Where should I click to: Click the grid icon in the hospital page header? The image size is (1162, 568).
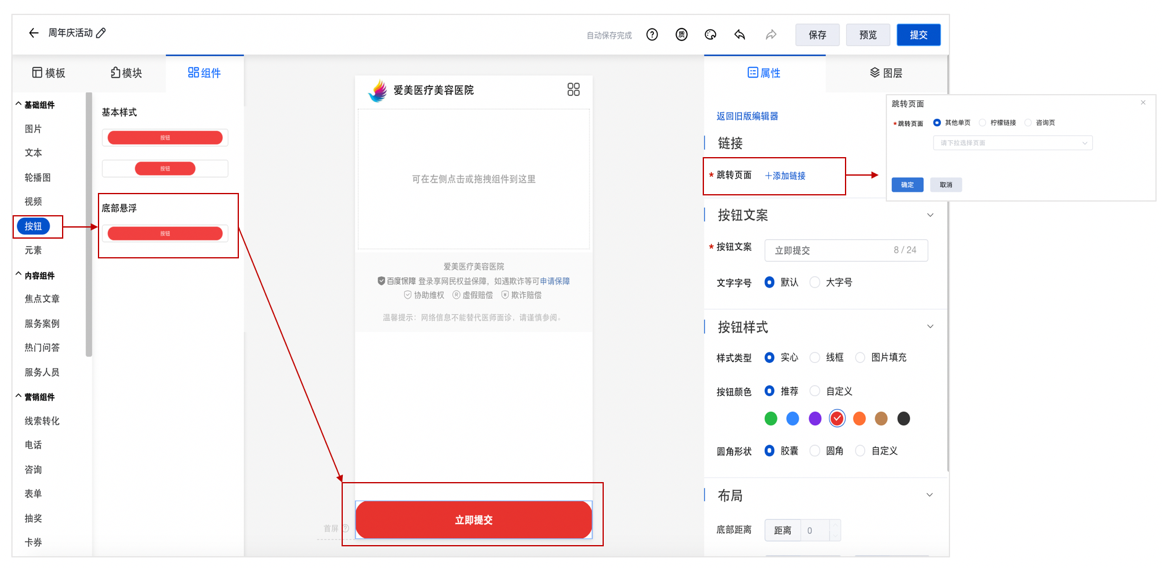[x=573, y=90]
